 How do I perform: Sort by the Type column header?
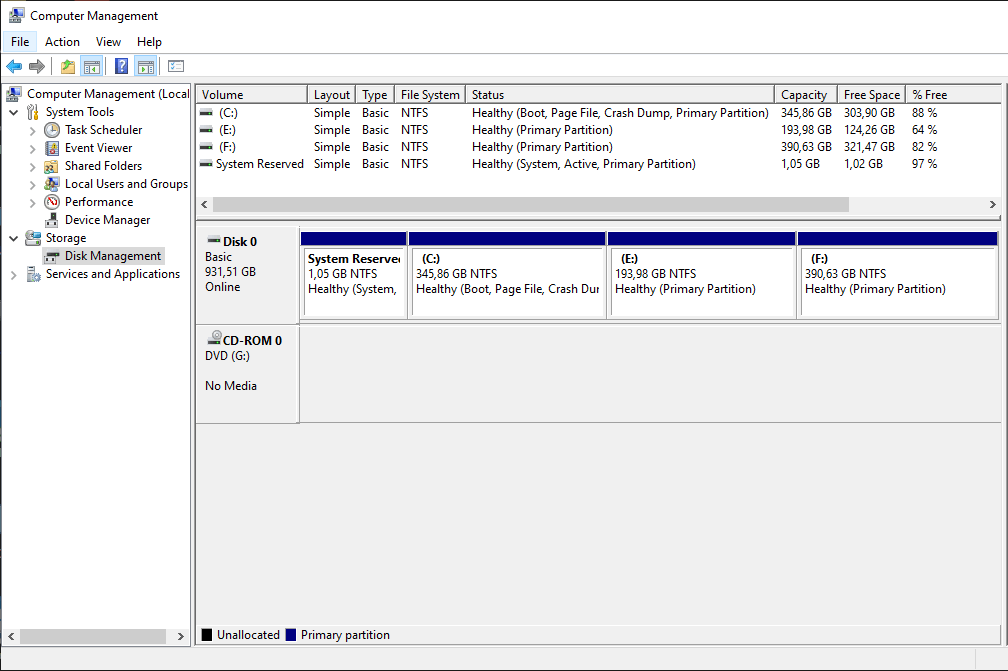[375, 94]
